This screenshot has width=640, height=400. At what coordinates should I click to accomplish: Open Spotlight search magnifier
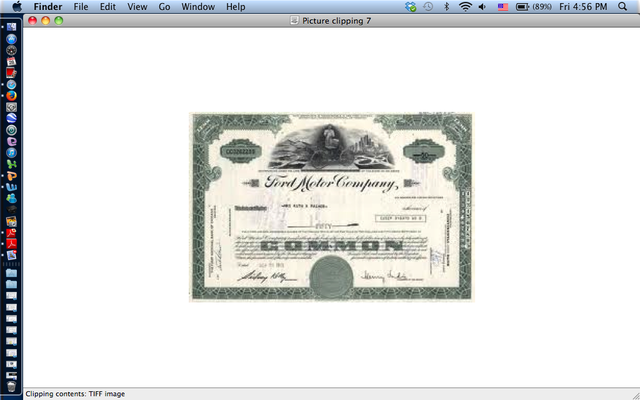click(x=622, y=7)
